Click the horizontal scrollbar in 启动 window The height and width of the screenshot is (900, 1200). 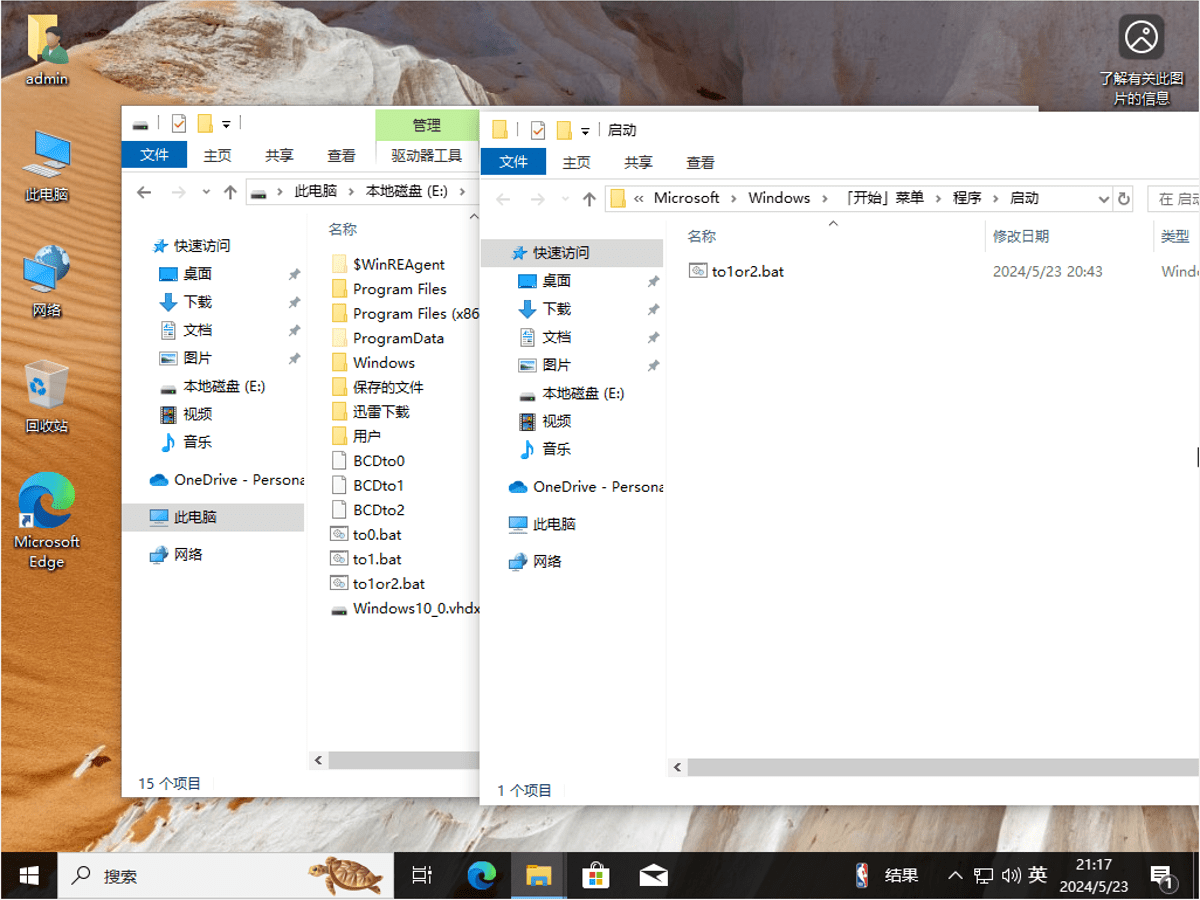930,767
